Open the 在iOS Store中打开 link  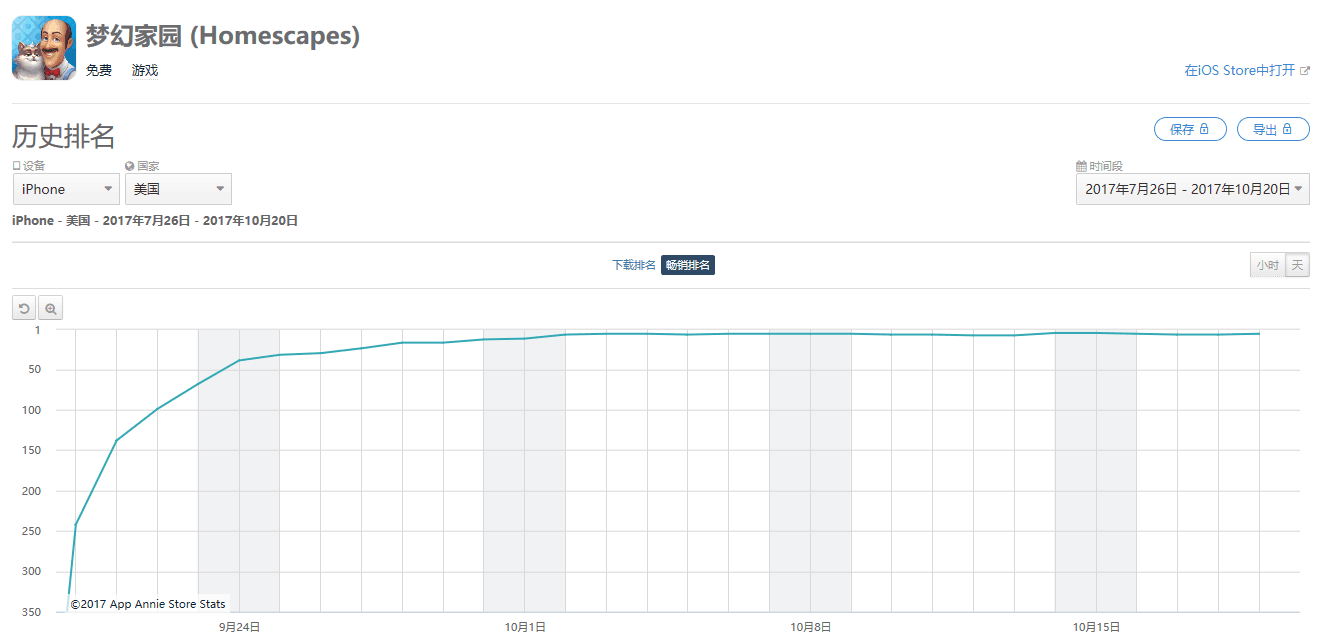(x=1240, y=71)
